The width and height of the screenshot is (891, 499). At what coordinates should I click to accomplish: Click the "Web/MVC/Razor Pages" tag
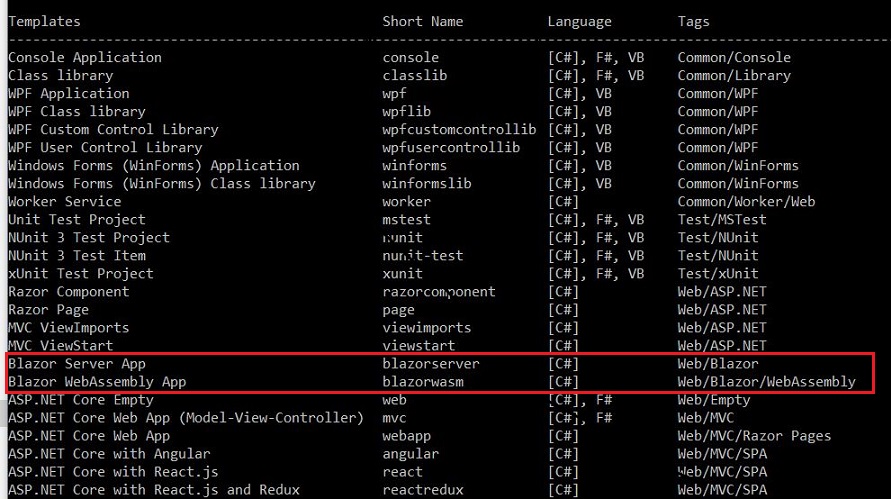[754, 436]
